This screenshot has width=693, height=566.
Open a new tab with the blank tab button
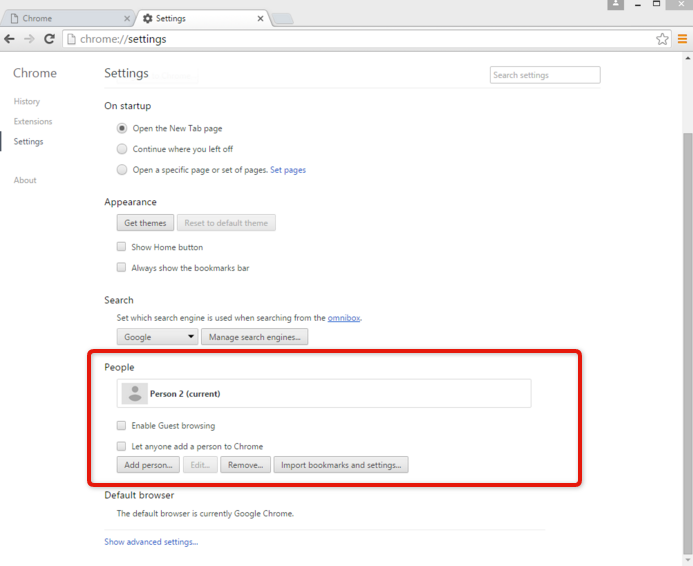(x=282, y=19)
